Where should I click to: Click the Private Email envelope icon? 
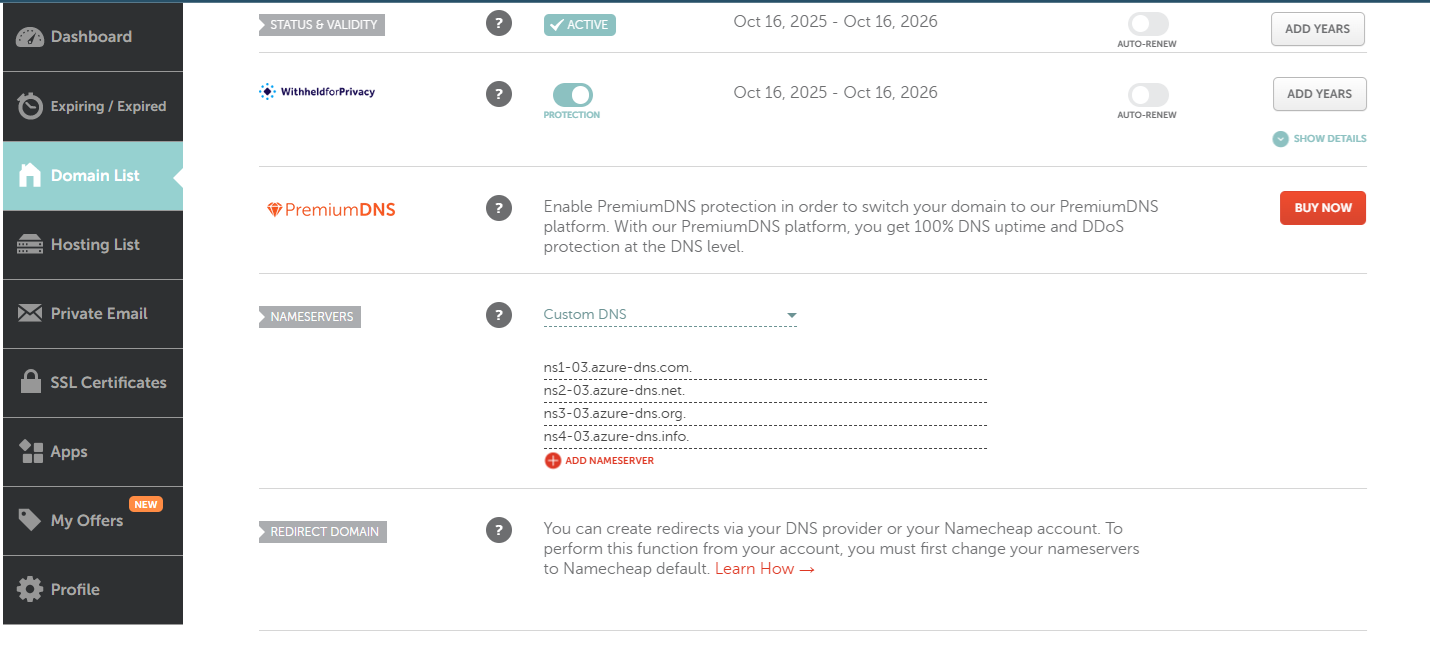(x=31, y=314)
